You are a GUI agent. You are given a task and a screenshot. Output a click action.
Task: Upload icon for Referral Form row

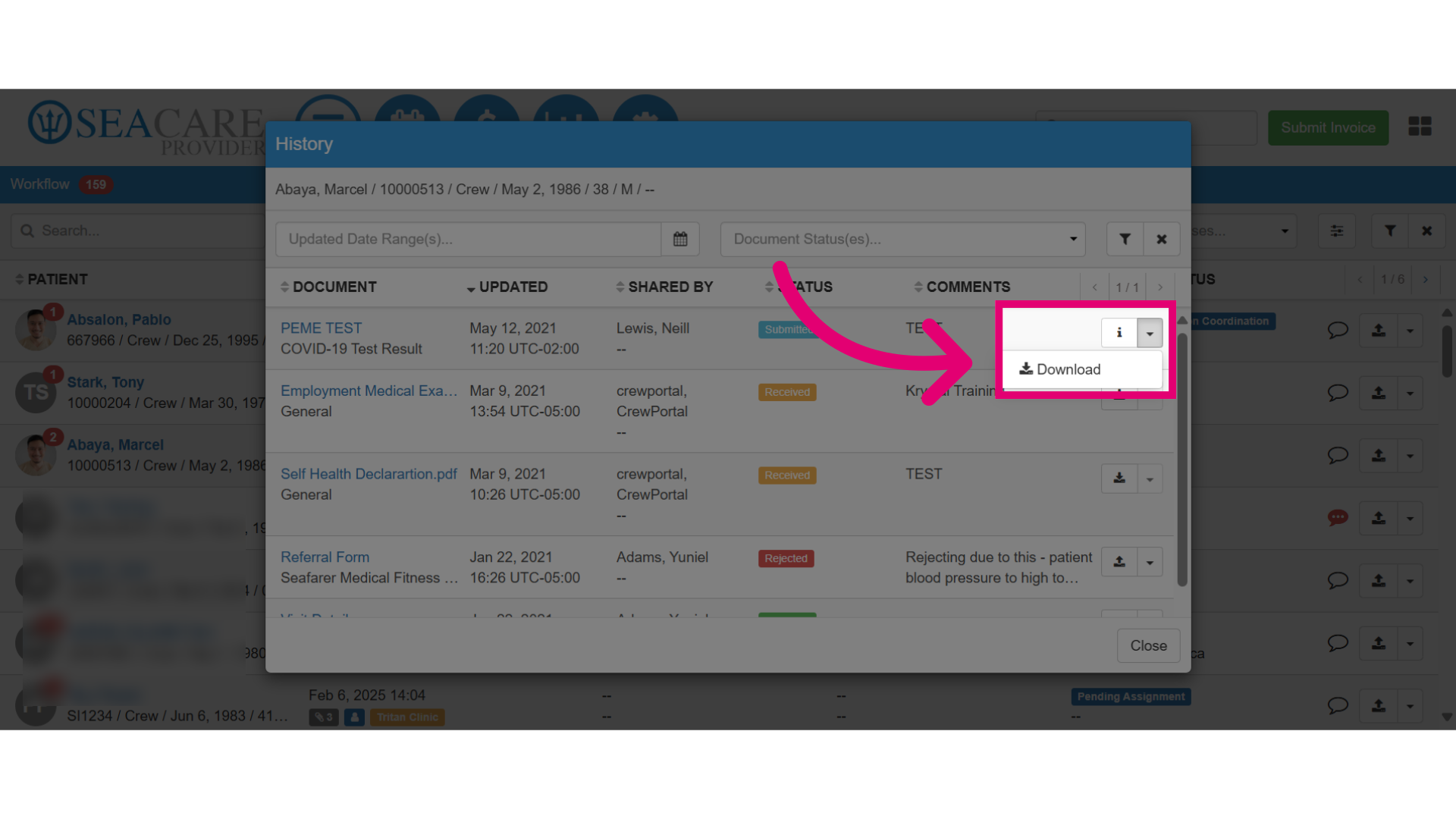point(1119,562)
